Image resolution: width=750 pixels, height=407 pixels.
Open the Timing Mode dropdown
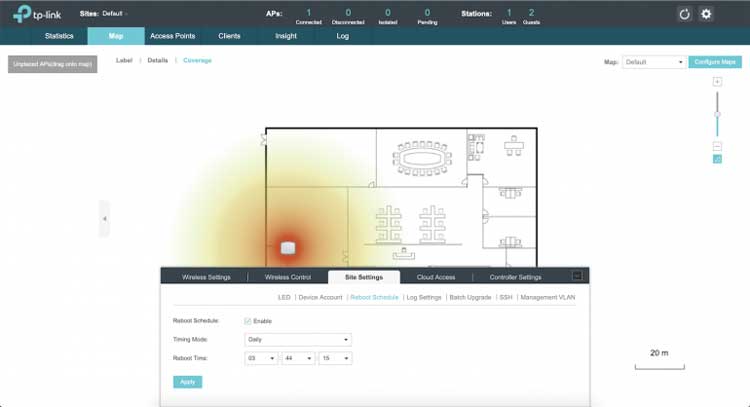tap(298, 340)
